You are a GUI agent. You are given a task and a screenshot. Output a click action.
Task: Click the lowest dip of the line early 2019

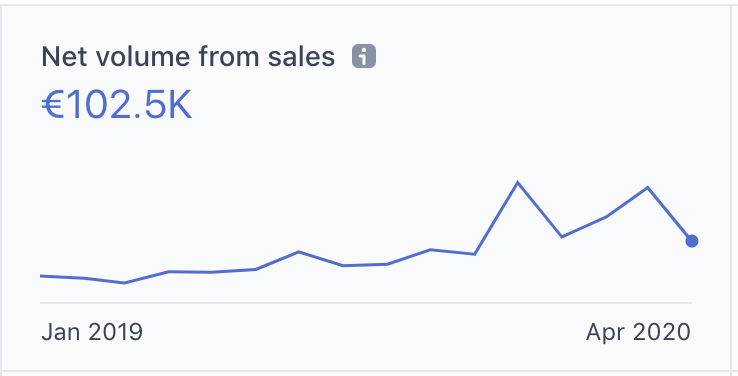[x=124, y=283]
